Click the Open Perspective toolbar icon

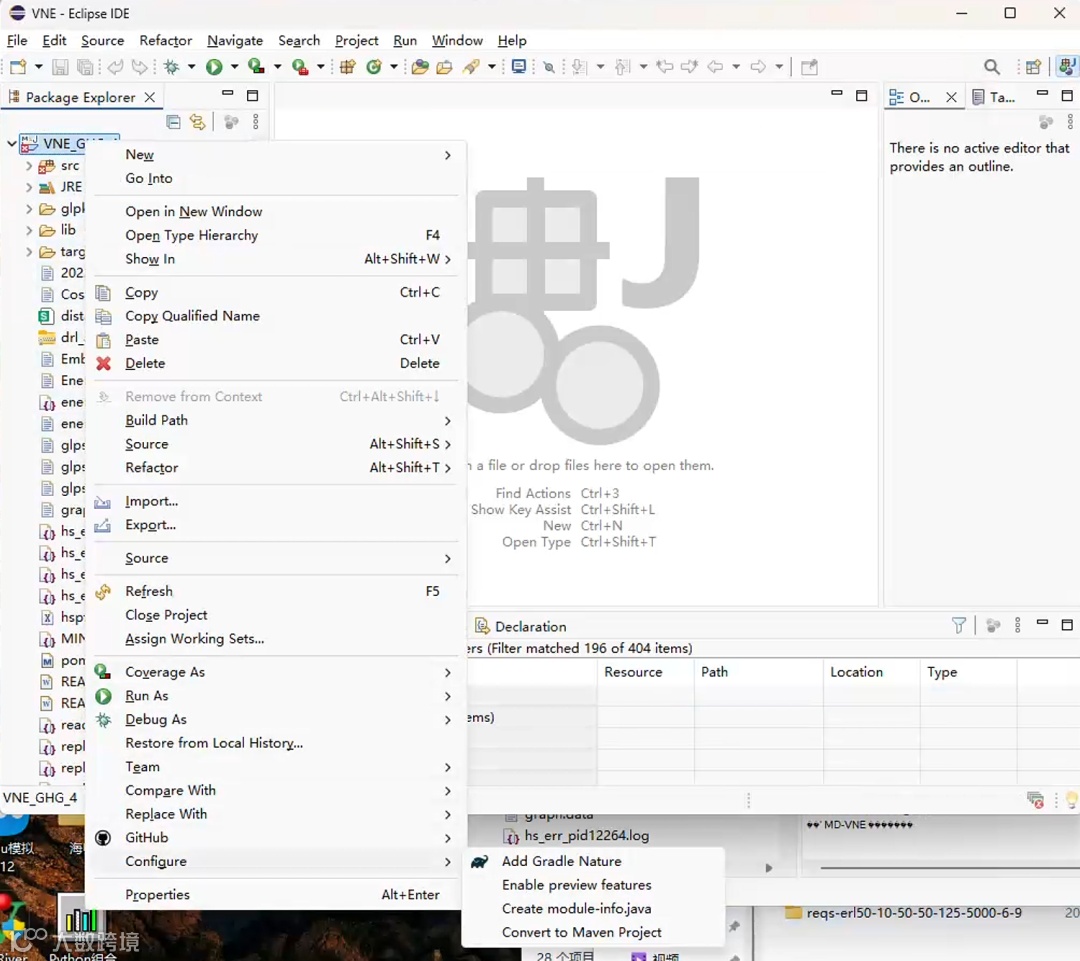click(x=1033, y=67)
